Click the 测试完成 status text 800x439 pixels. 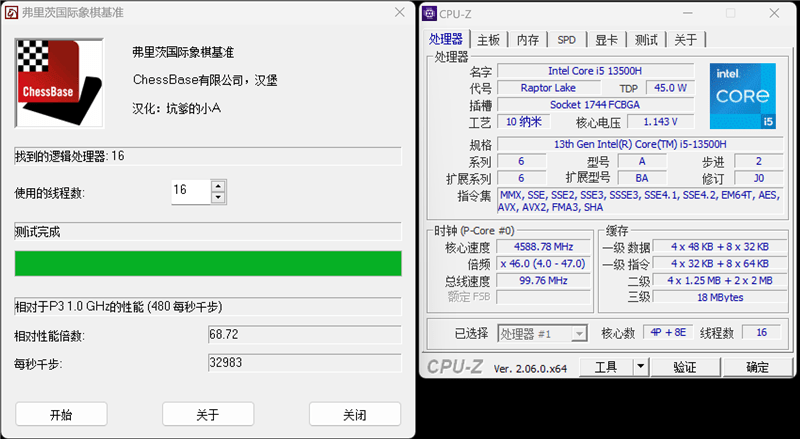(37, 232)
